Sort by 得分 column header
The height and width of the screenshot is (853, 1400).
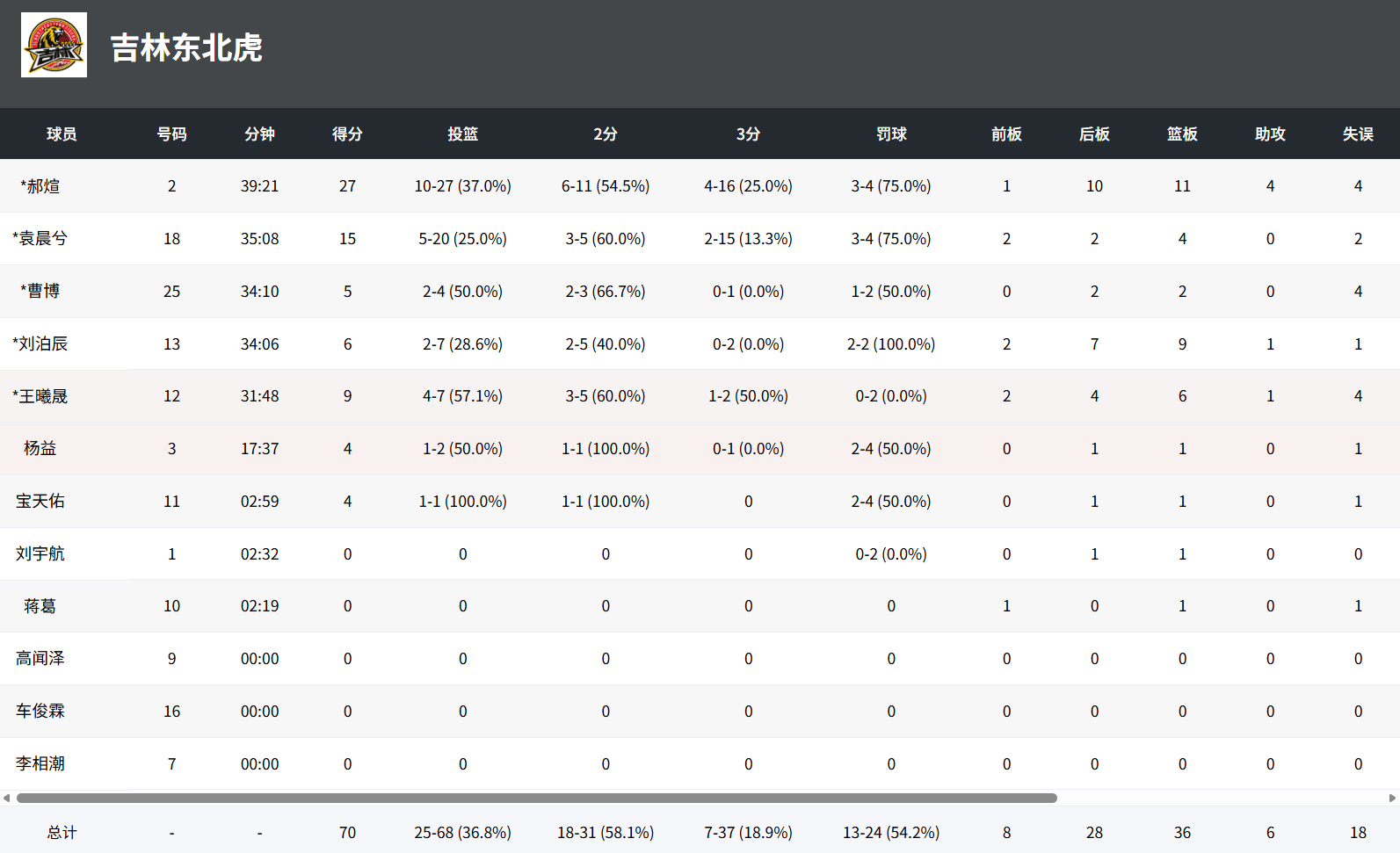(347, 134)
